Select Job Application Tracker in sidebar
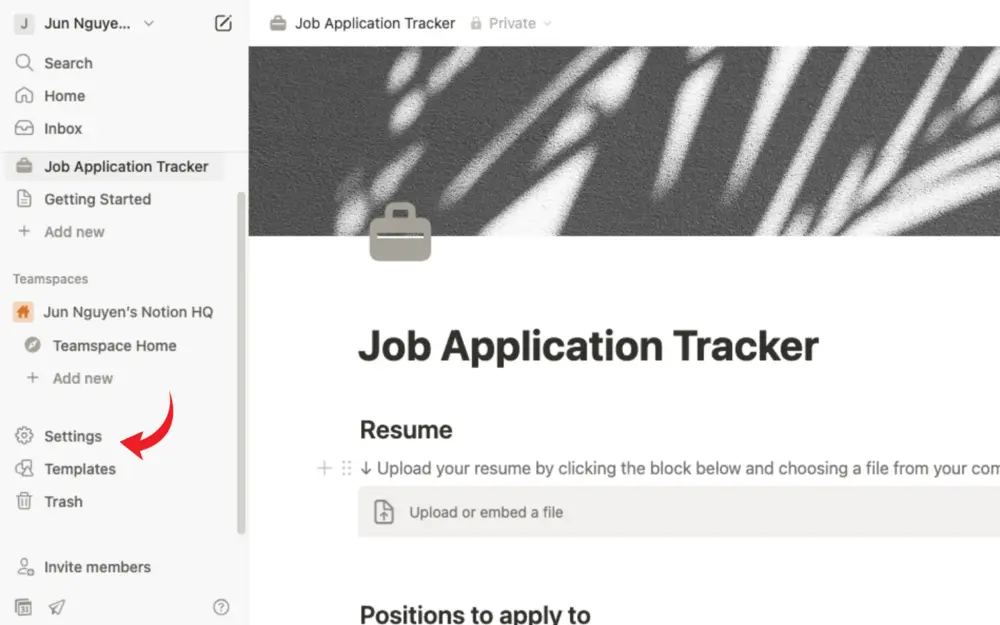Screen dimensions: 1000x625 tap(126, 166)
